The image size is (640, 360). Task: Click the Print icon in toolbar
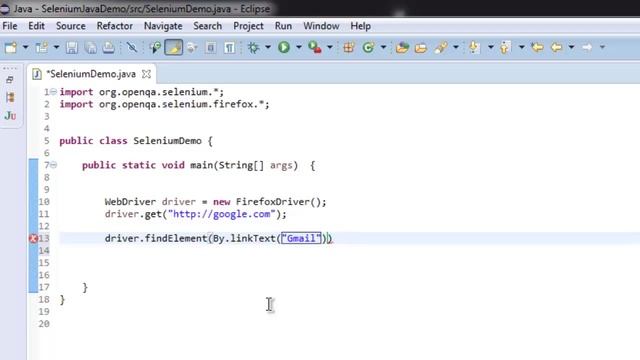[x=109, y=48]
